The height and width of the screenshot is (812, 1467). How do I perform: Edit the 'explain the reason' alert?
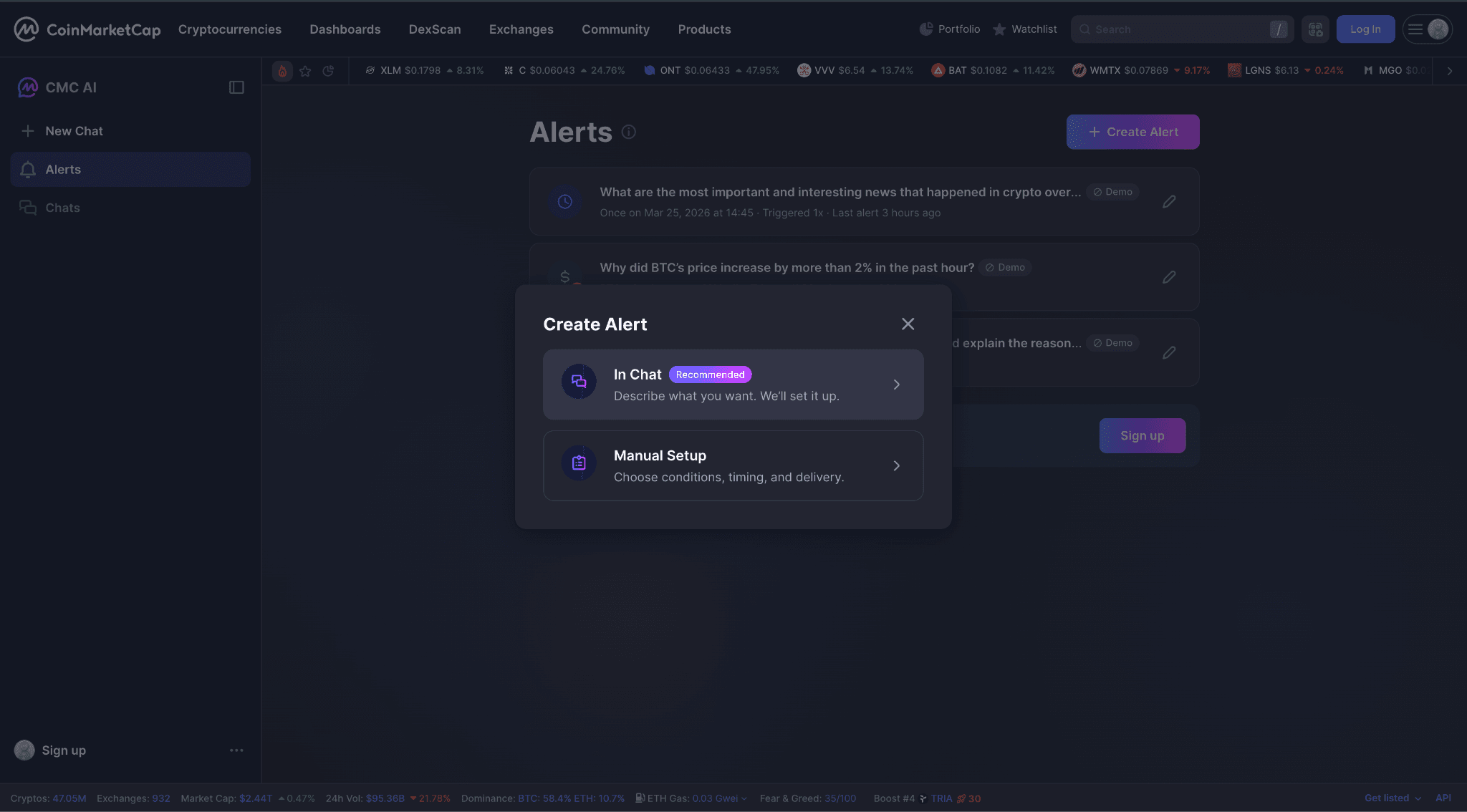click(1169, 352)
